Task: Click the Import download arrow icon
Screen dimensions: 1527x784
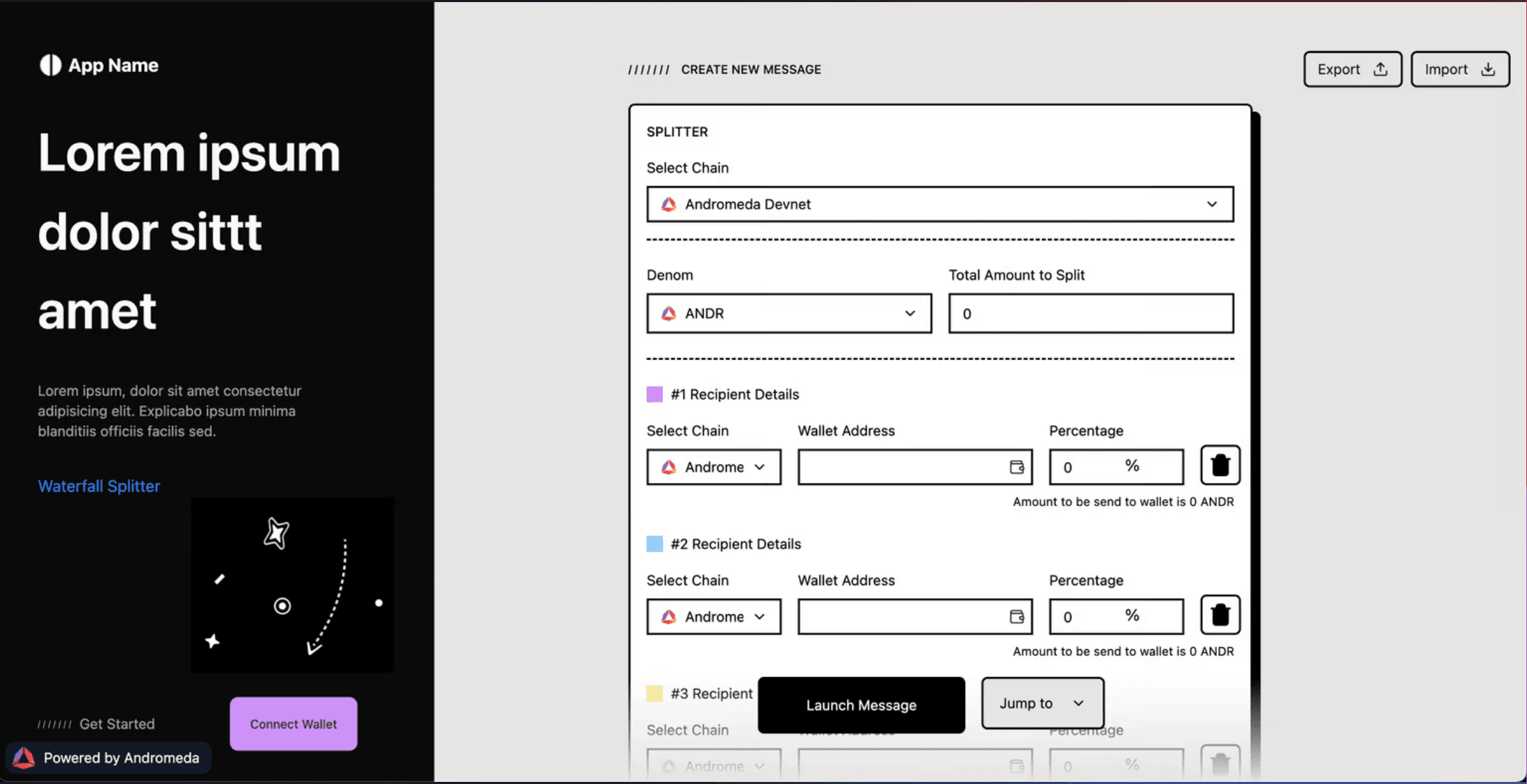Action: [1488, 70]
